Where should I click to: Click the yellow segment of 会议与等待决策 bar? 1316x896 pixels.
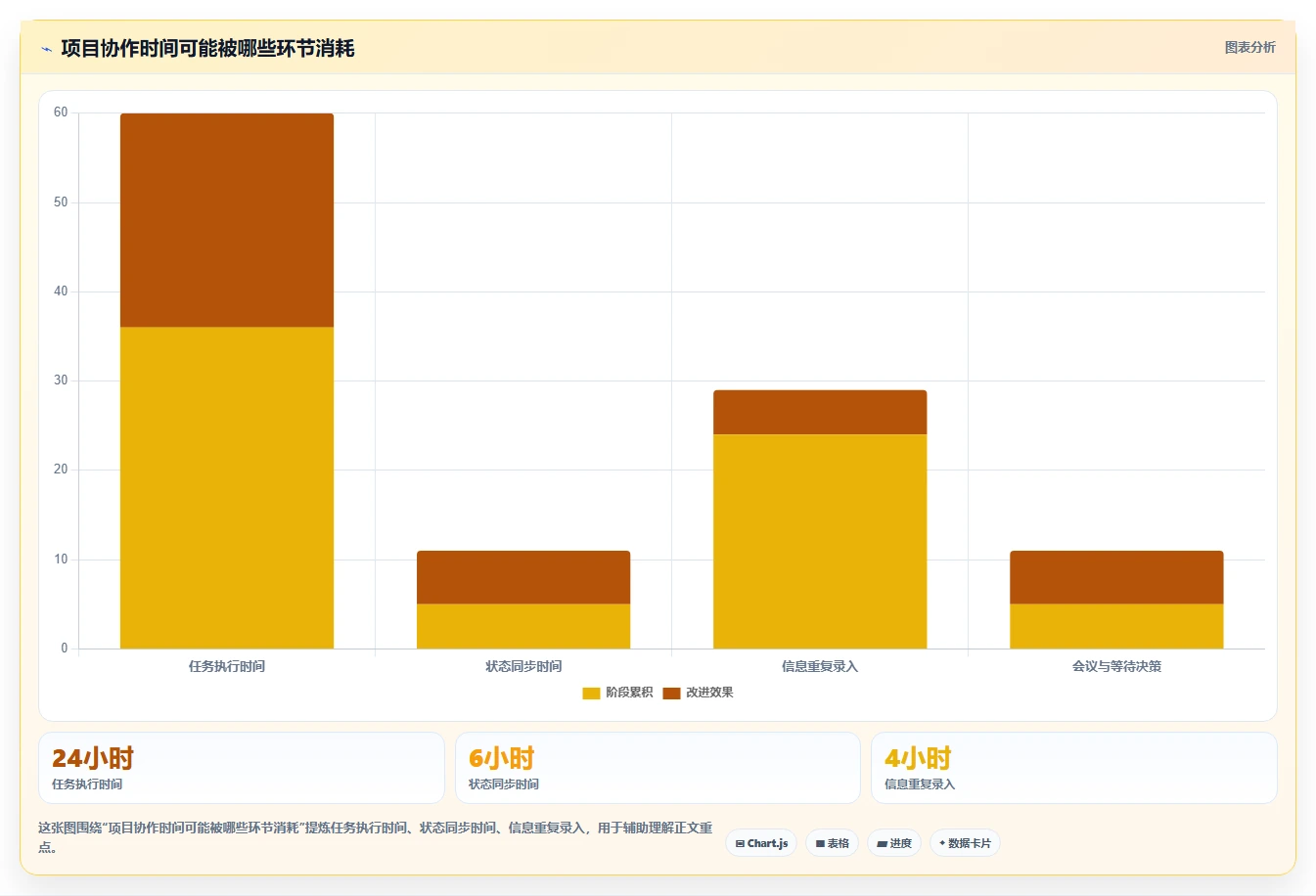coord(1116,626)
